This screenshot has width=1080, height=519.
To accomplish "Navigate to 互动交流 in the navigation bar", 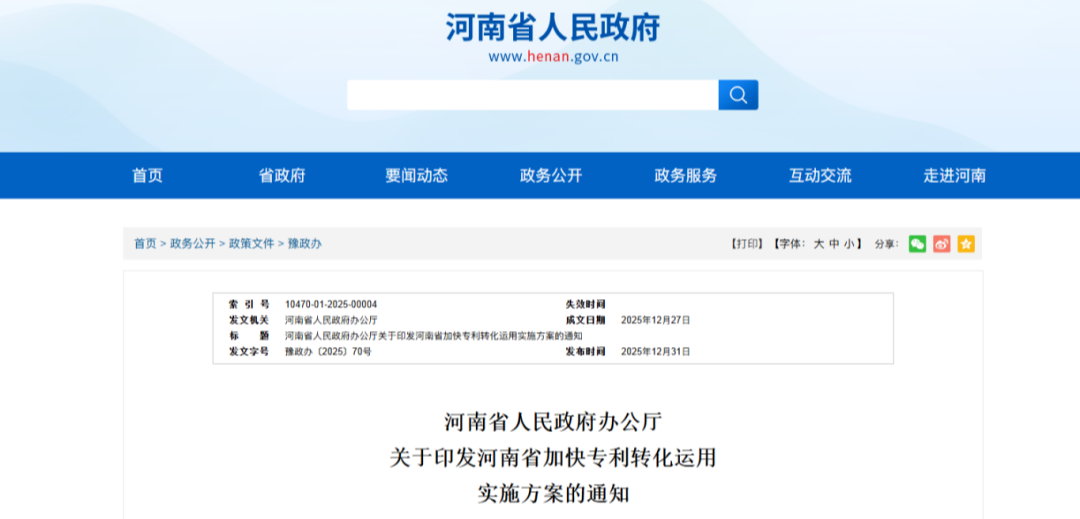I will coord(820,176).
